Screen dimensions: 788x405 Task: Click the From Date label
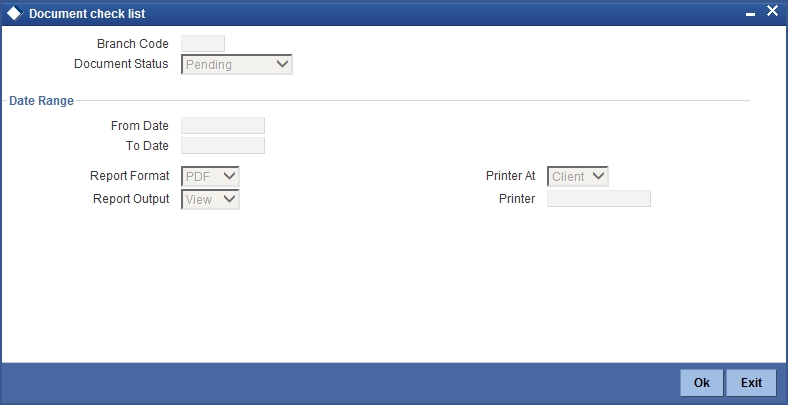(x=140, y=126)
